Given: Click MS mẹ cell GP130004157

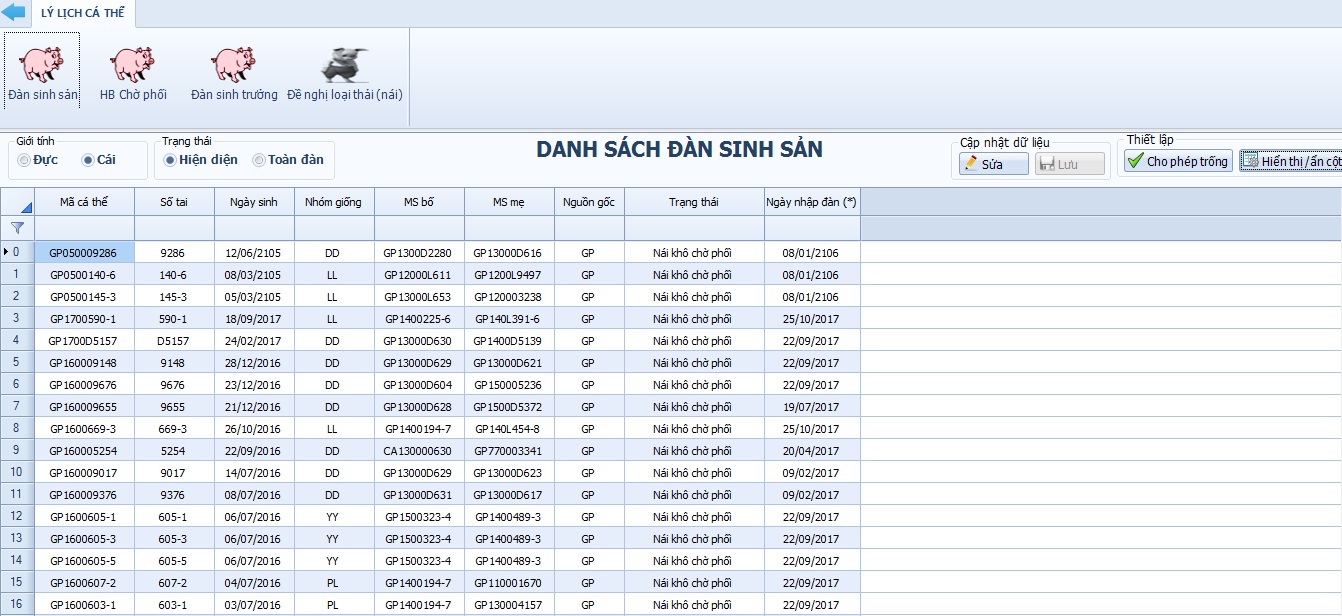Looking at the screenshot, I should click(x=509, y=605).
